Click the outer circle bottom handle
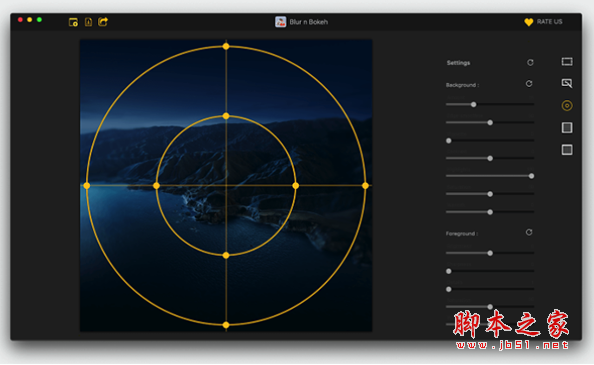 [x=226, y=325]
